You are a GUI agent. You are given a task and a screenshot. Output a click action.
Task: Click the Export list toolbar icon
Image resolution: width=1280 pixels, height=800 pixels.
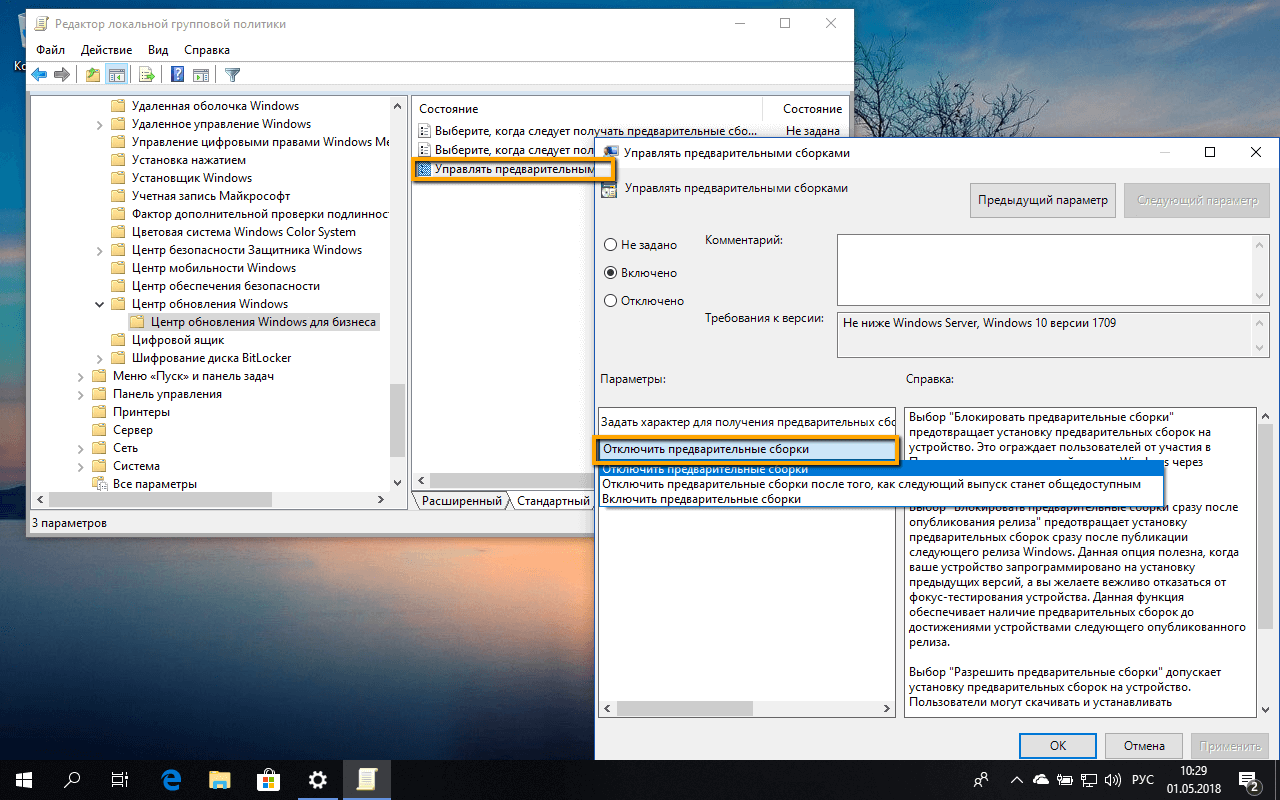(x=147, y=74)
